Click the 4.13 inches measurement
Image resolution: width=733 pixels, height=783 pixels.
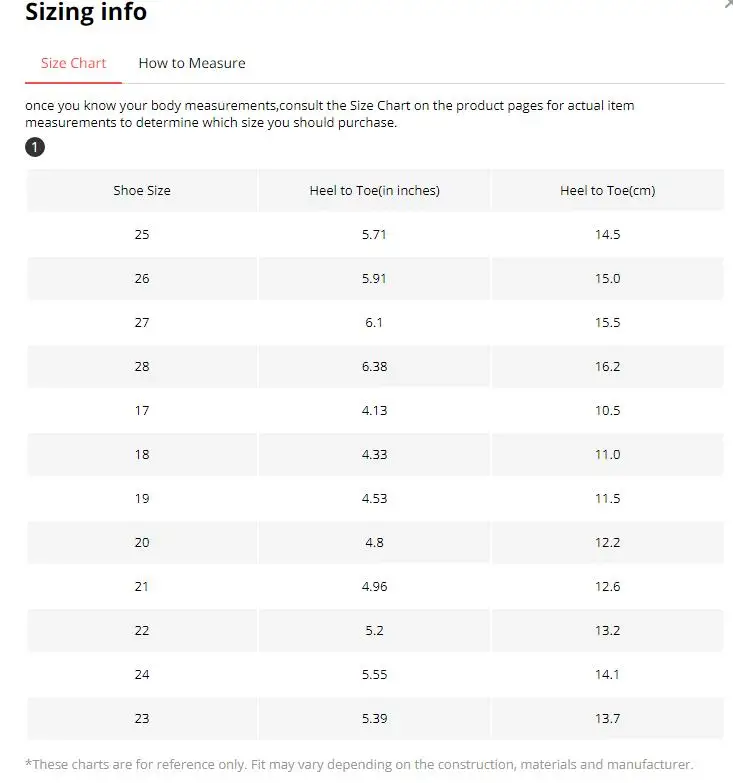tap(374, 410)
